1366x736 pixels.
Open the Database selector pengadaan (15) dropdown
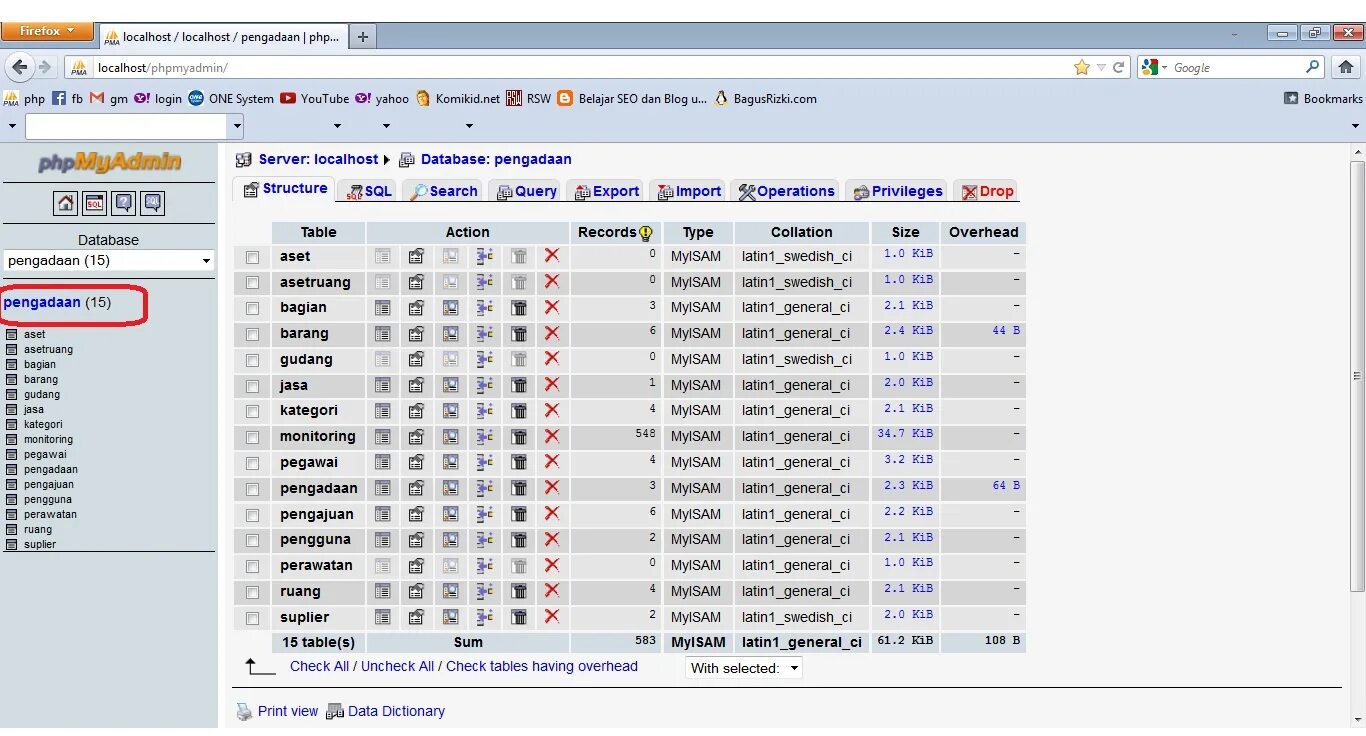(x=109, y=260)
